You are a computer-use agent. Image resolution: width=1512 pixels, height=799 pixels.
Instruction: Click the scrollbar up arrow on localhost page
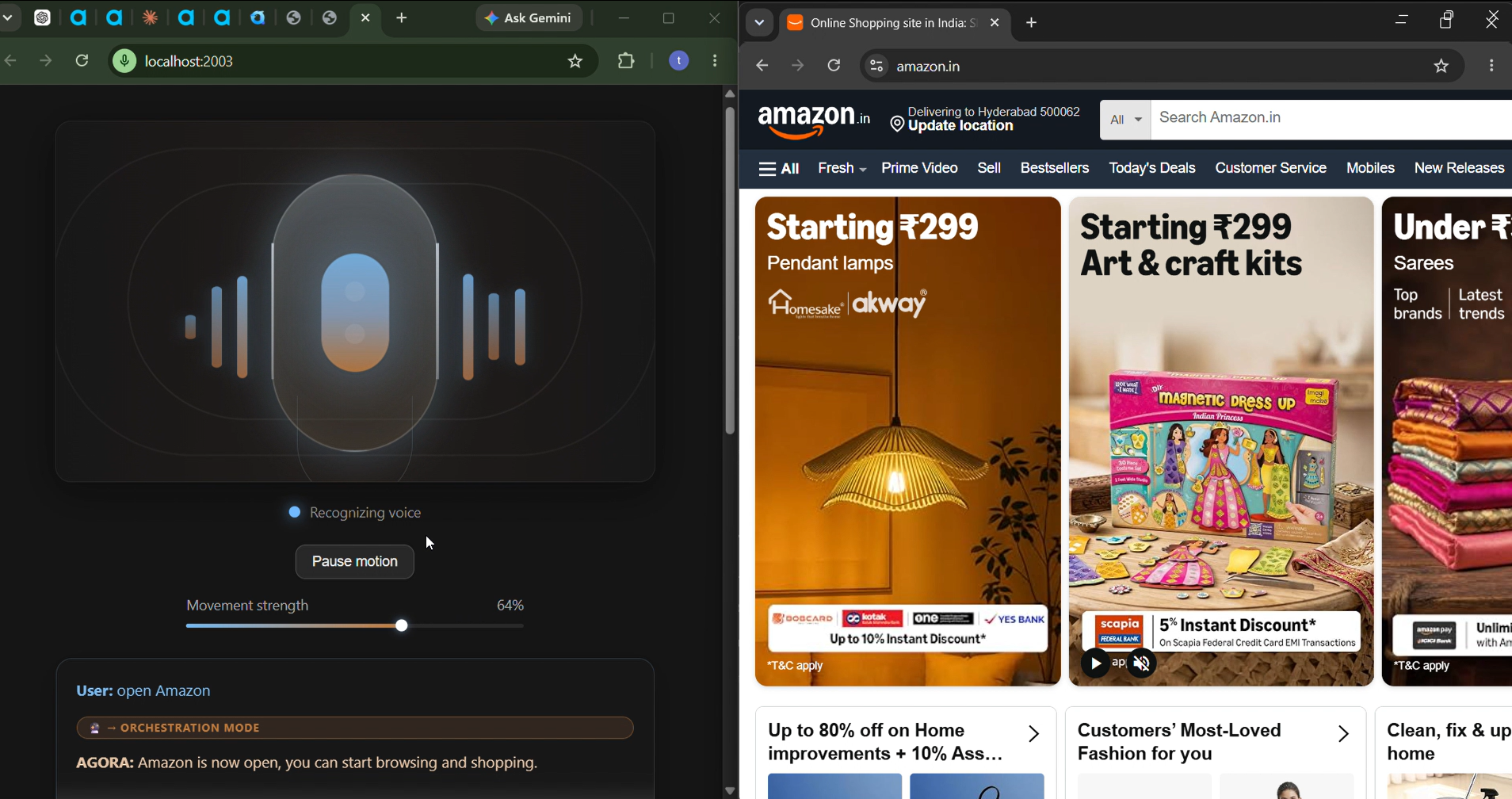tap(730, 94)
